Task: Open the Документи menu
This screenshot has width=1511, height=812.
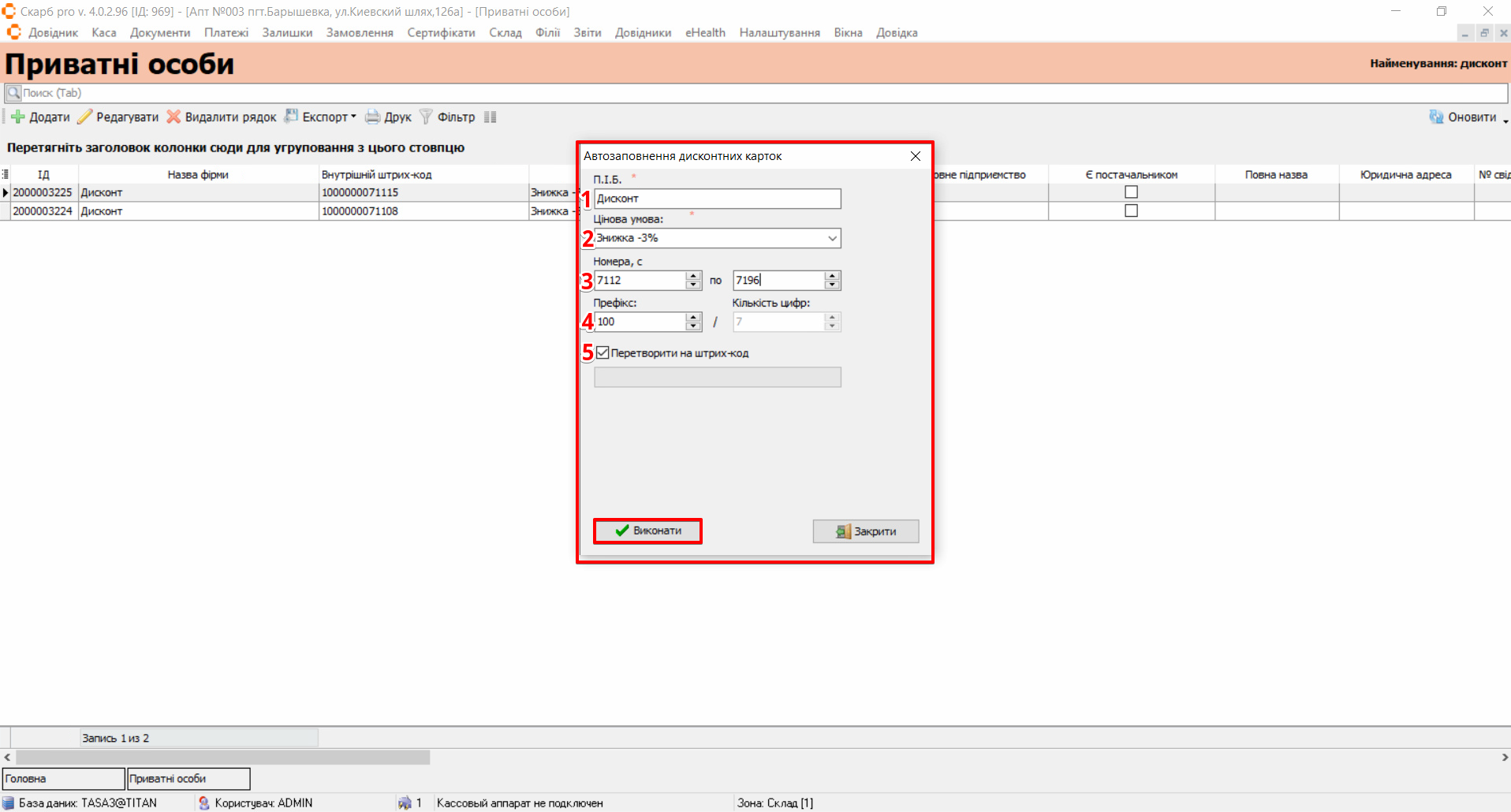Action: pyautogui.click(x=160, y=33)
